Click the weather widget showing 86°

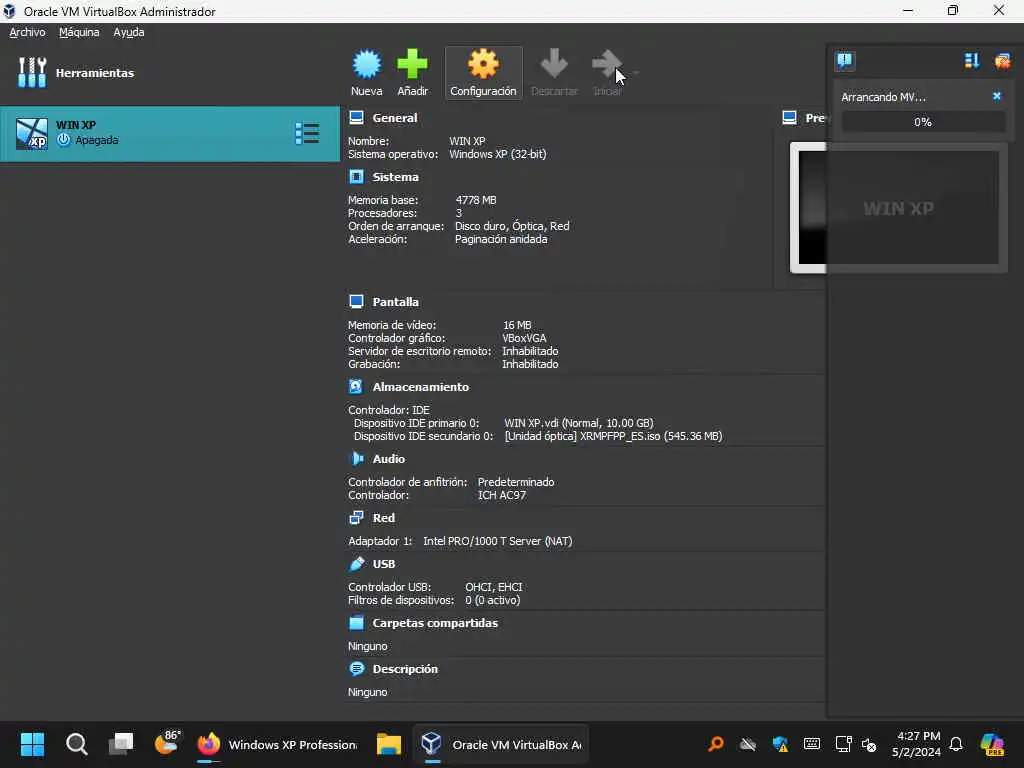167,743
